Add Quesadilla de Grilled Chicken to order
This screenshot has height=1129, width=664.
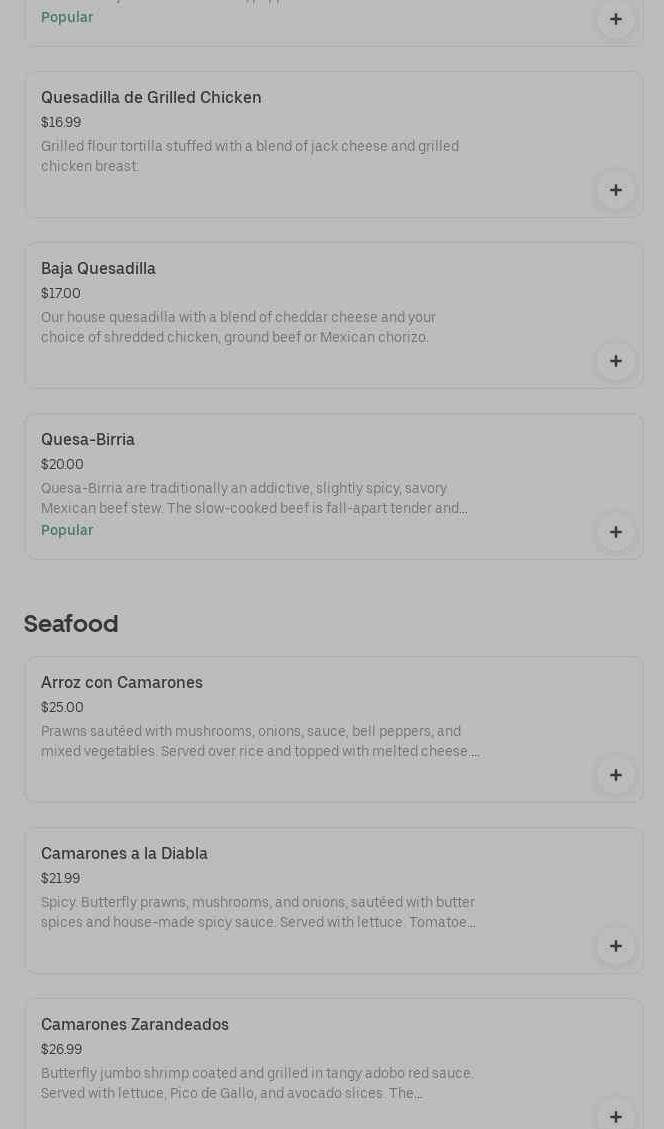tap(615, 190)
